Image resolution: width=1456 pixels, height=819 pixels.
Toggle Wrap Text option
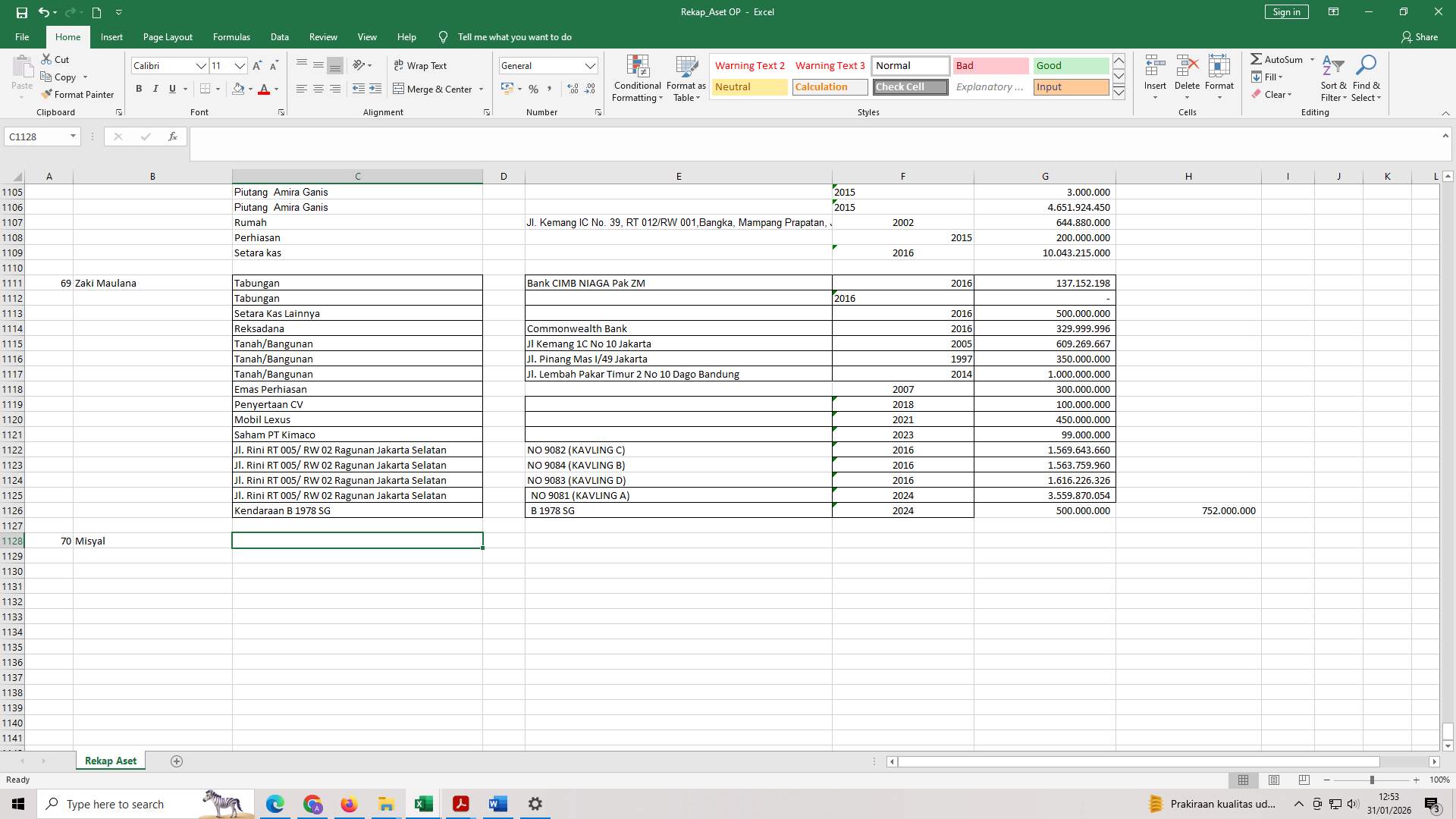(420, 66)
